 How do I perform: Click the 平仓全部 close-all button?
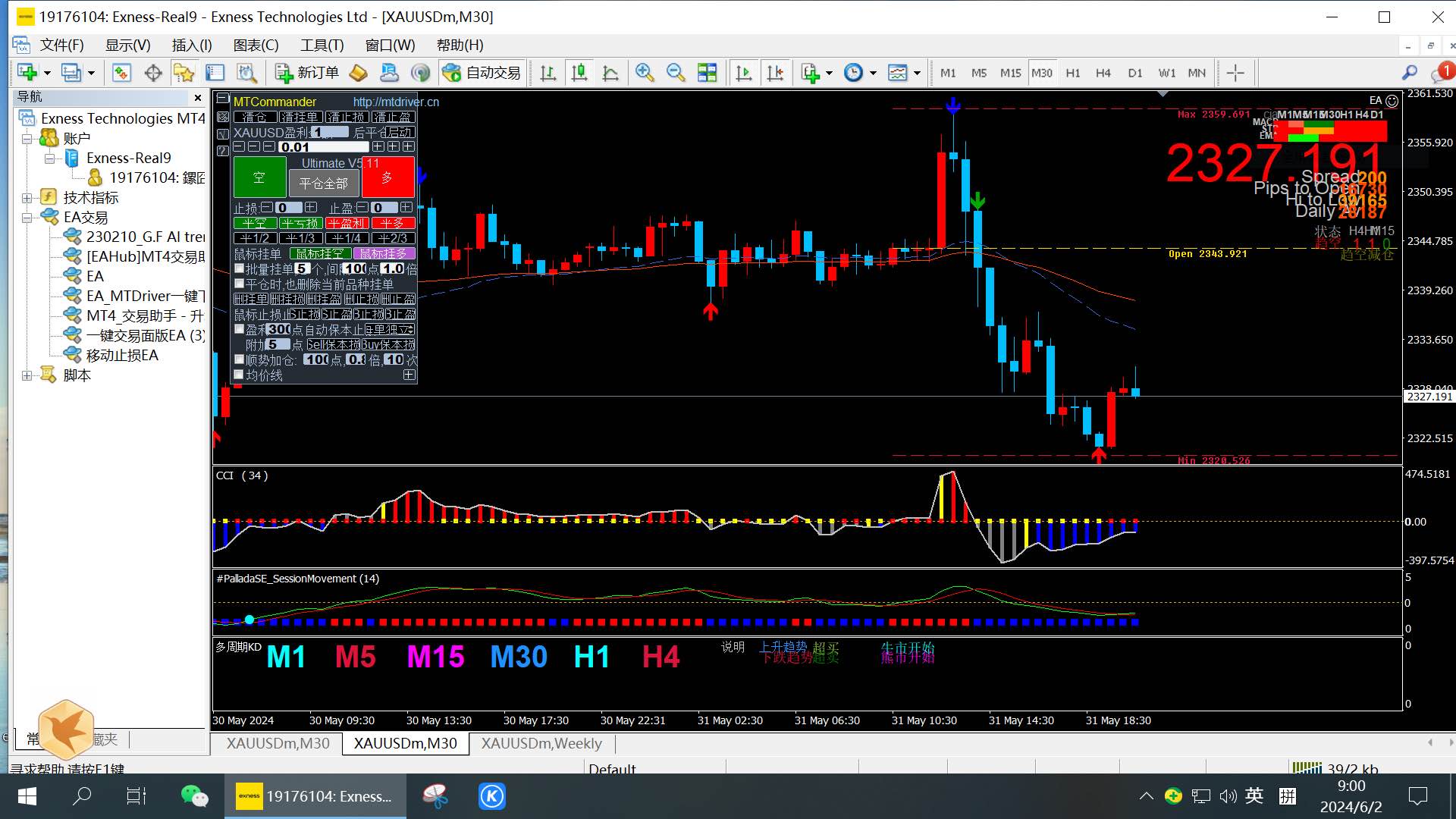[324, 184]
